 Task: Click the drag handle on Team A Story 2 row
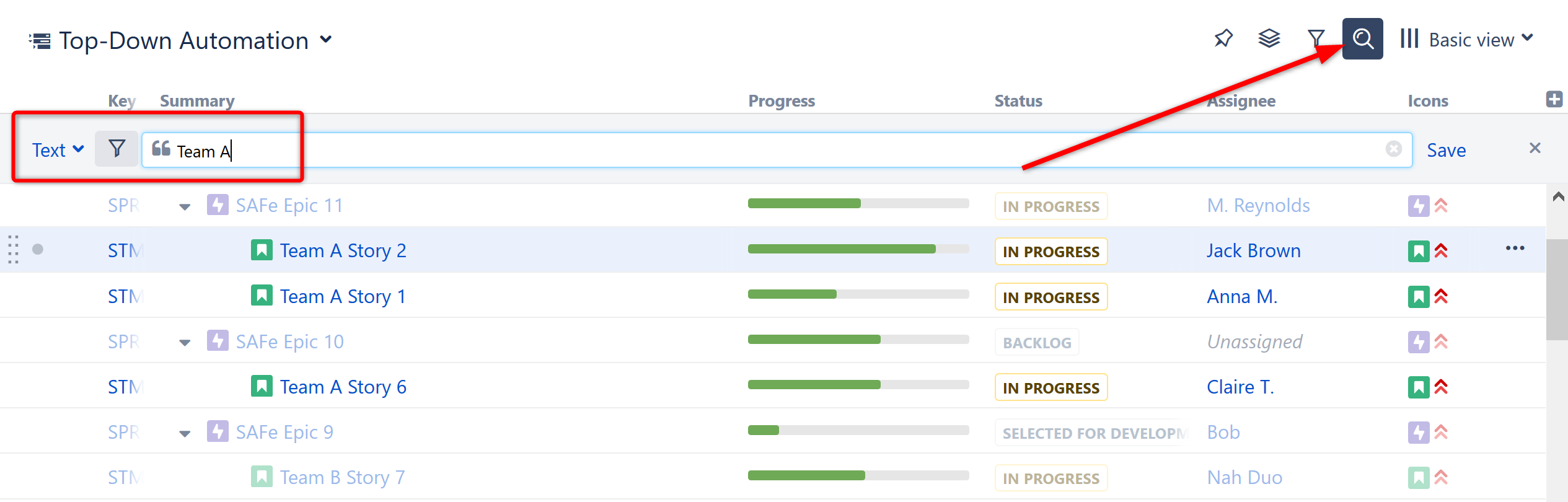tap(13, 249)
